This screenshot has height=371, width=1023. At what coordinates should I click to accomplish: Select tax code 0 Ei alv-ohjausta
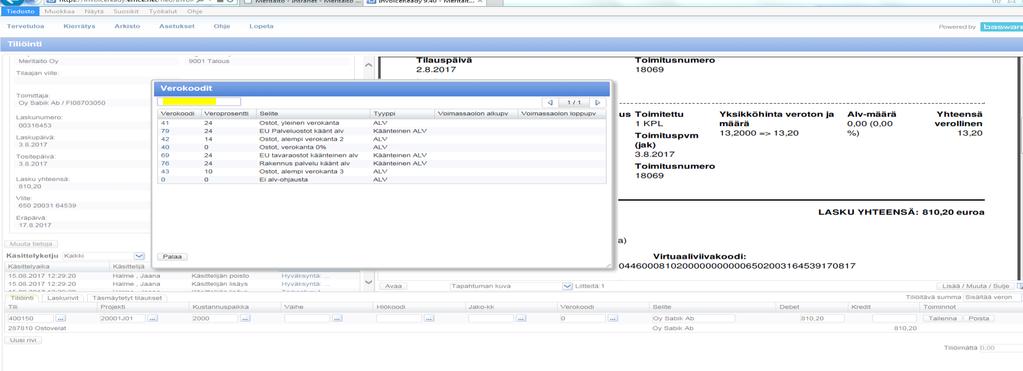click(x=382, y=179)
